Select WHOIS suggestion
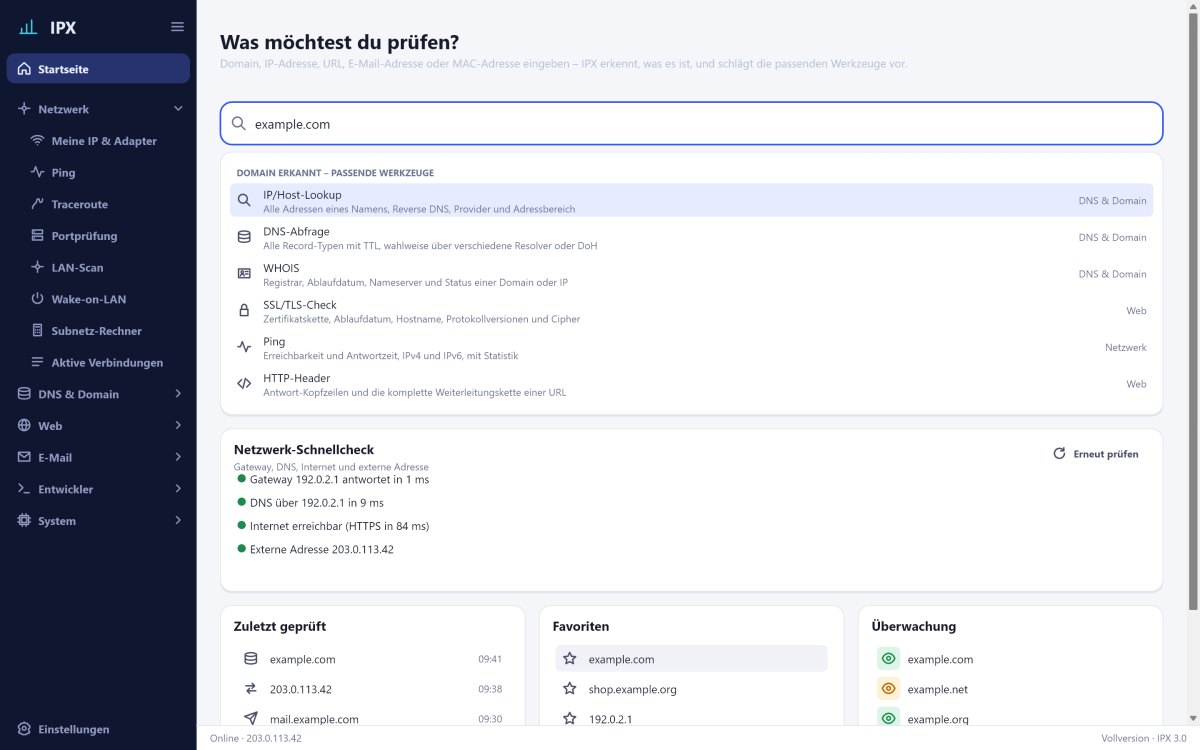 (691, 274)
